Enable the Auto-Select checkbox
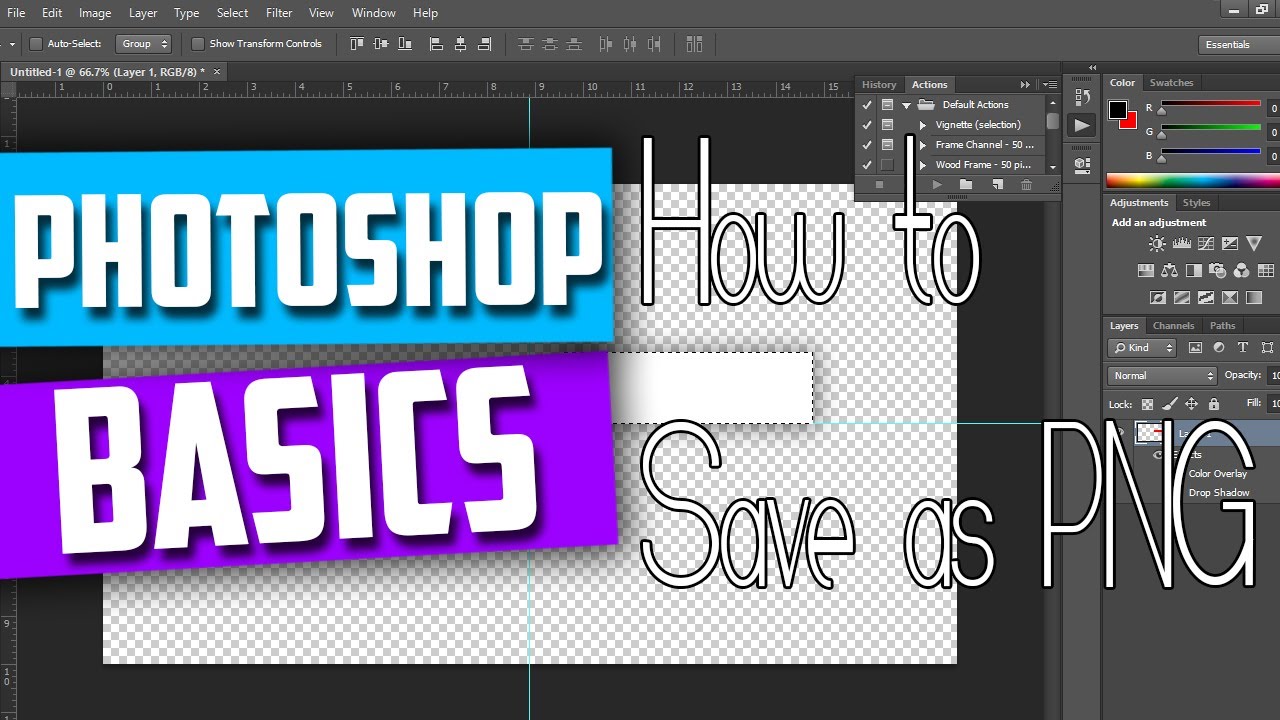The image size is (1280, 720). coord(36,44)
